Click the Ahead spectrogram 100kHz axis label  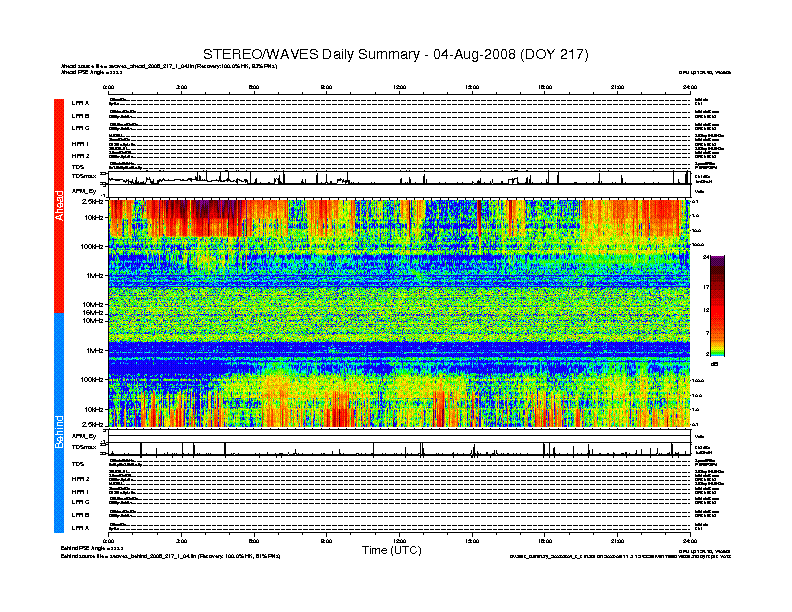coord(92,247)
